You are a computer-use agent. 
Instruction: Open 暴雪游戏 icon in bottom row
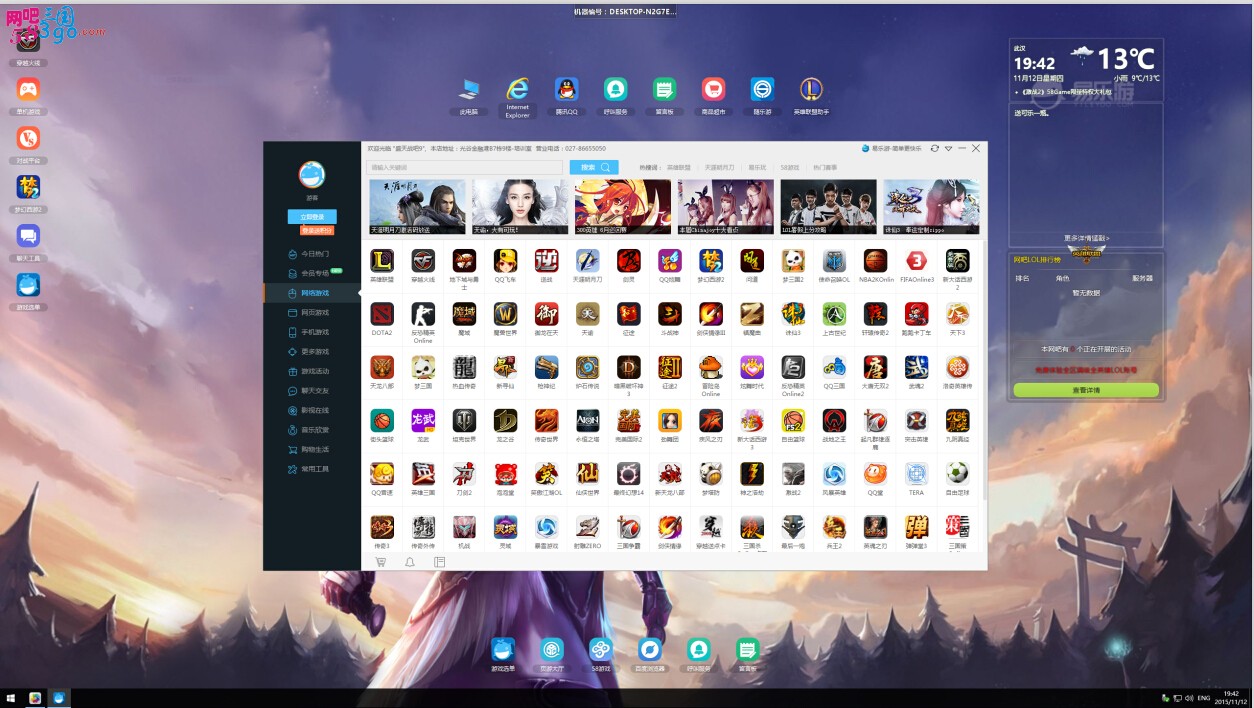click(547, 526)
